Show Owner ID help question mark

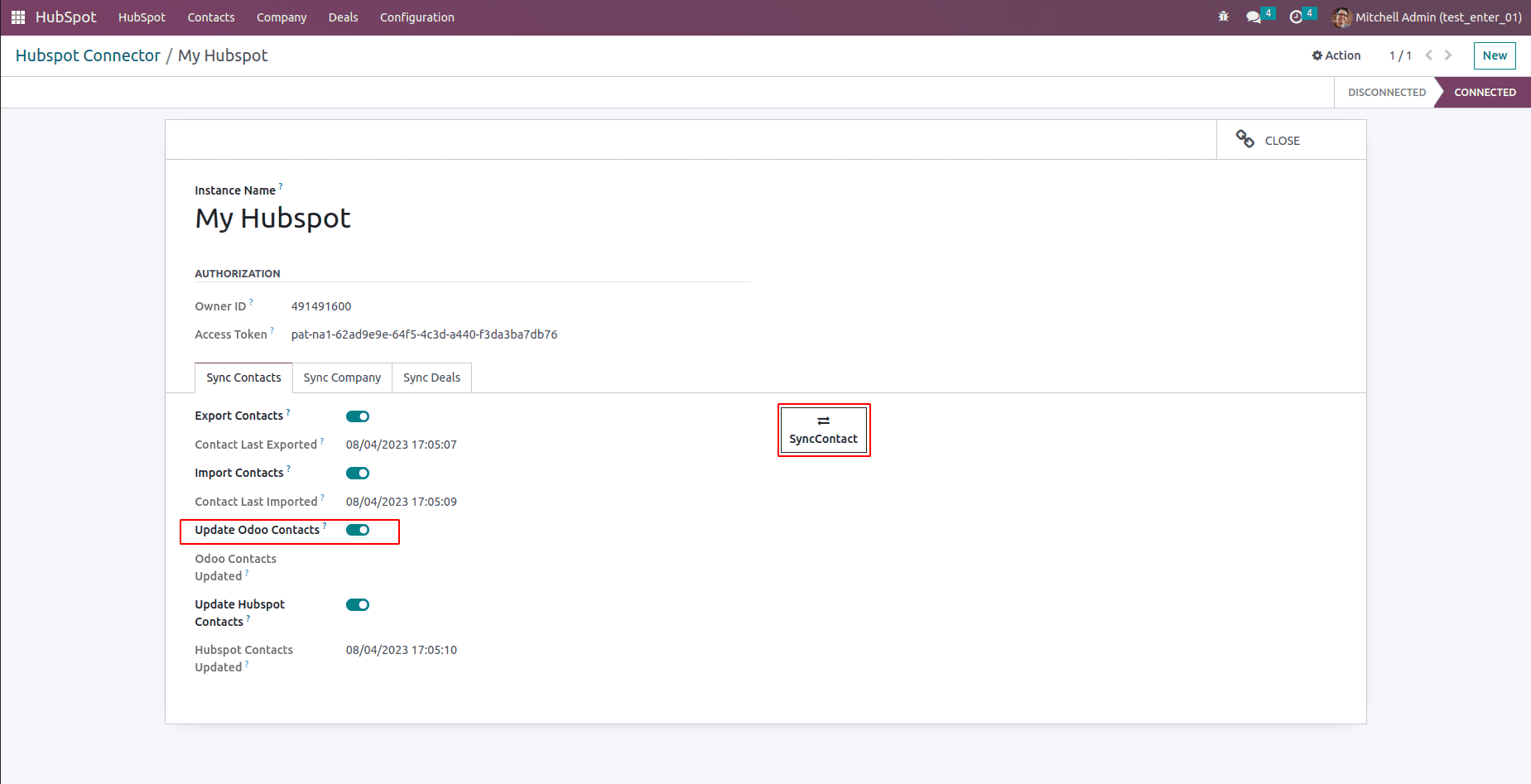(x=251, y=302)
